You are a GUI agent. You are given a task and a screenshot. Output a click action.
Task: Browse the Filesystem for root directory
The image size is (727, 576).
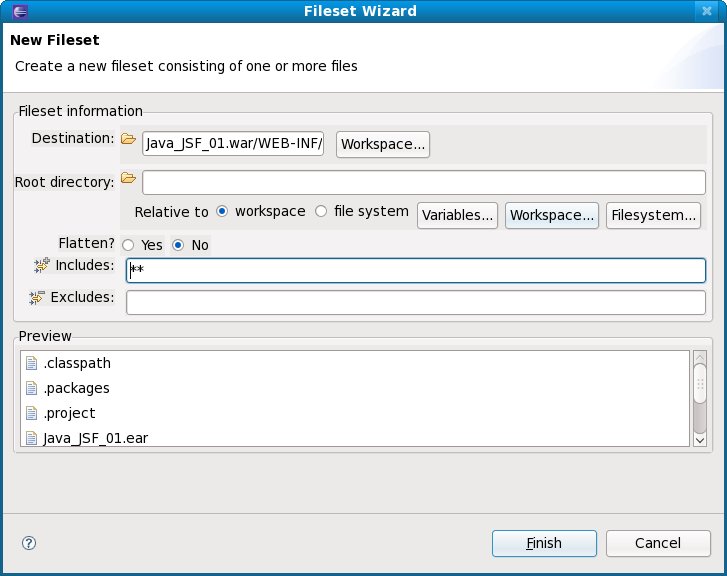coord(654,215)
